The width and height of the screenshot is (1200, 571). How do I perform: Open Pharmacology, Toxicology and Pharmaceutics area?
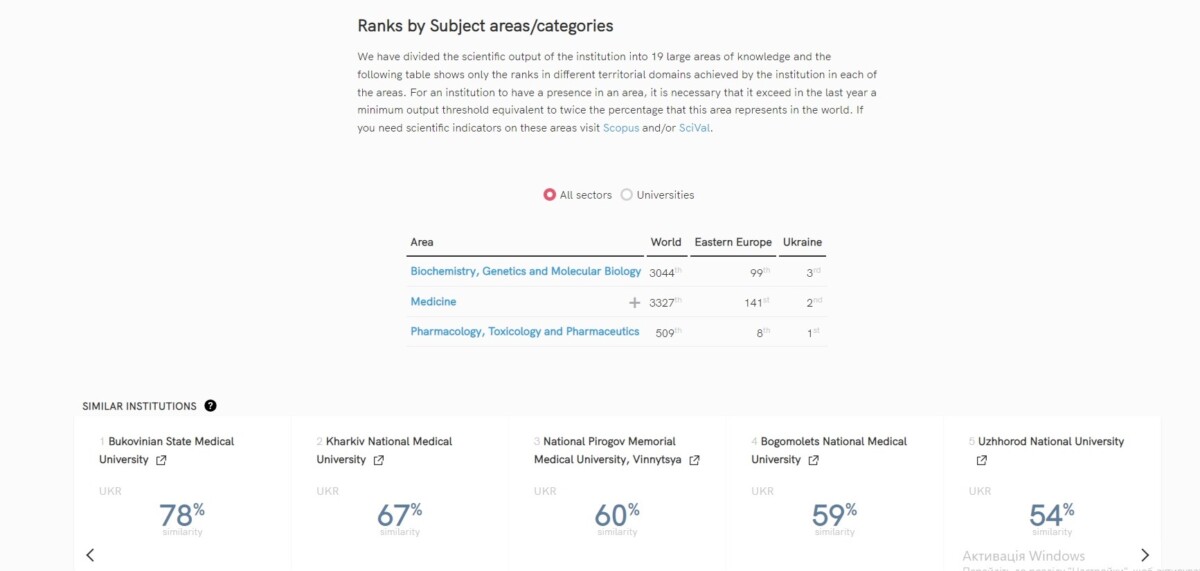pos(525,331)
